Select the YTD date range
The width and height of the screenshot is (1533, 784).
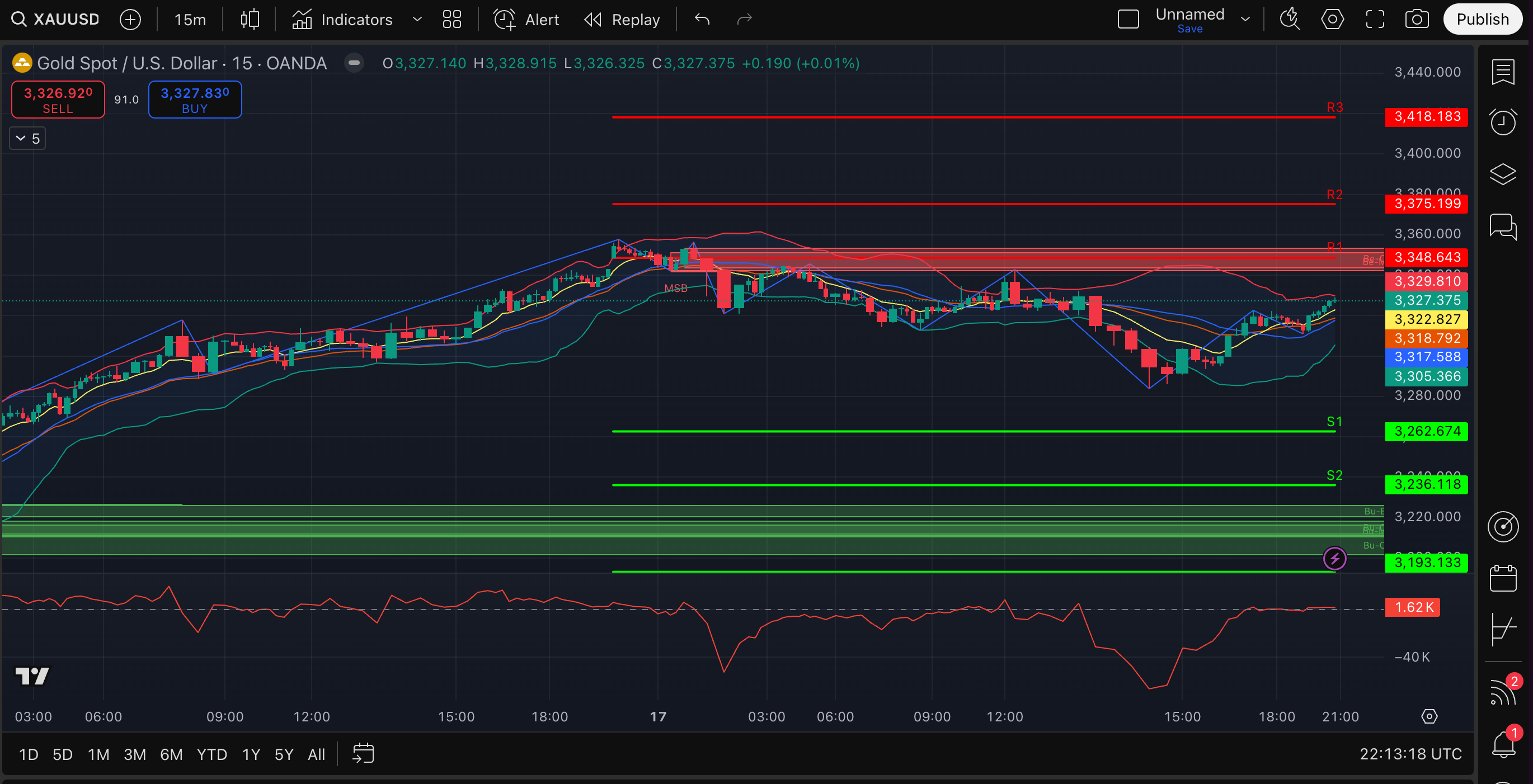coord(212,754)
